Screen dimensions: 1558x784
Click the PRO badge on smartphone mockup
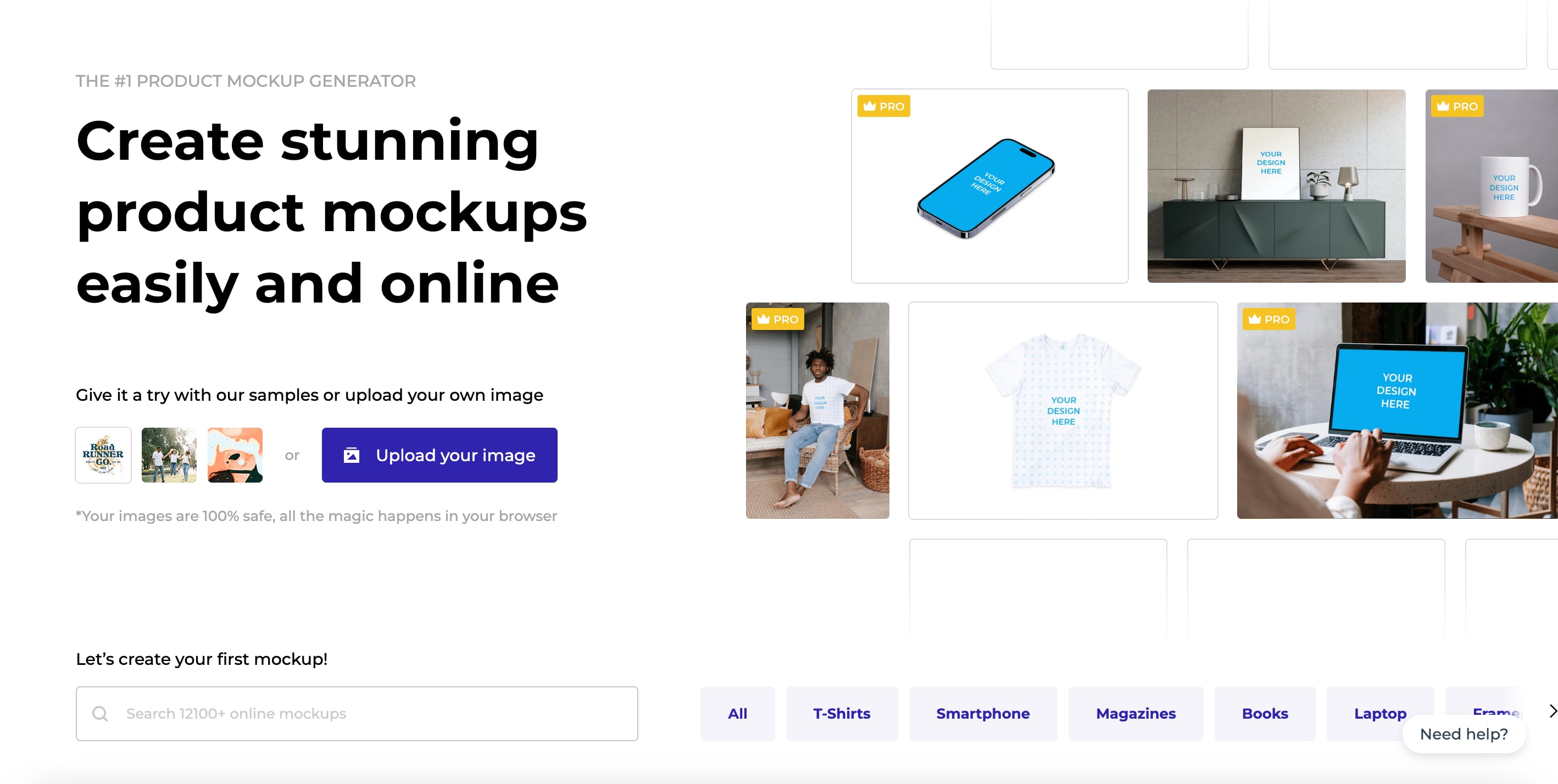[x=884, y=106]
